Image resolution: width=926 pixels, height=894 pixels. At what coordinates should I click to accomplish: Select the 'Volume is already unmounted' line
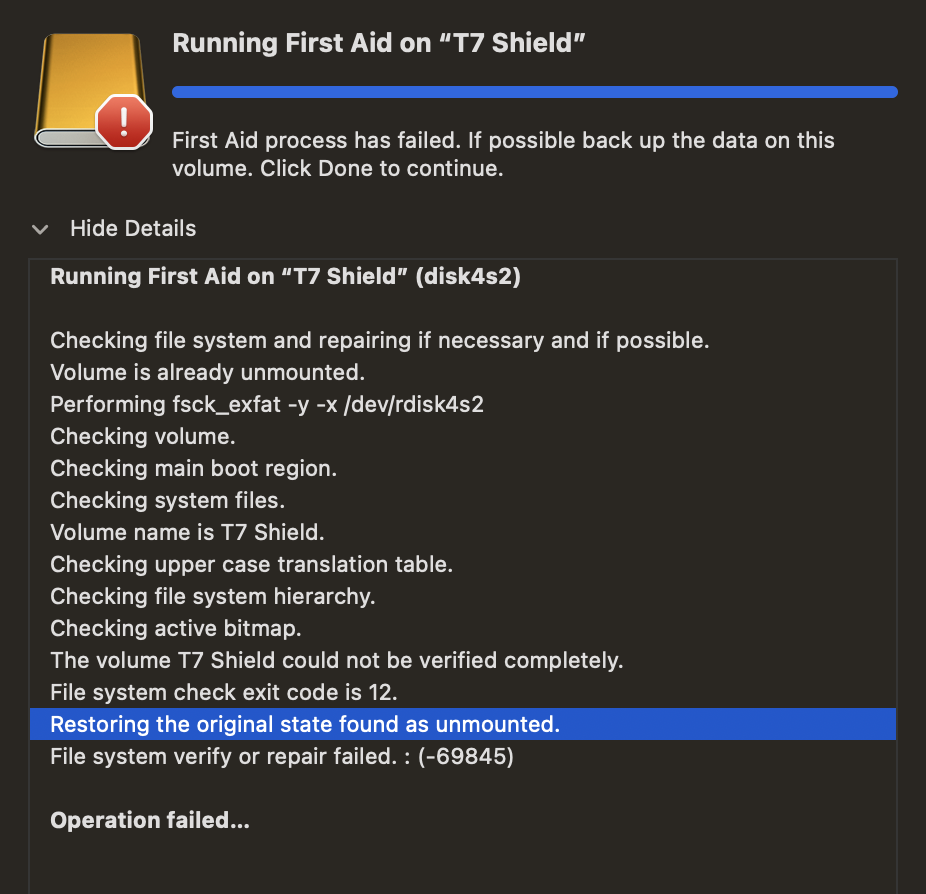207,372
